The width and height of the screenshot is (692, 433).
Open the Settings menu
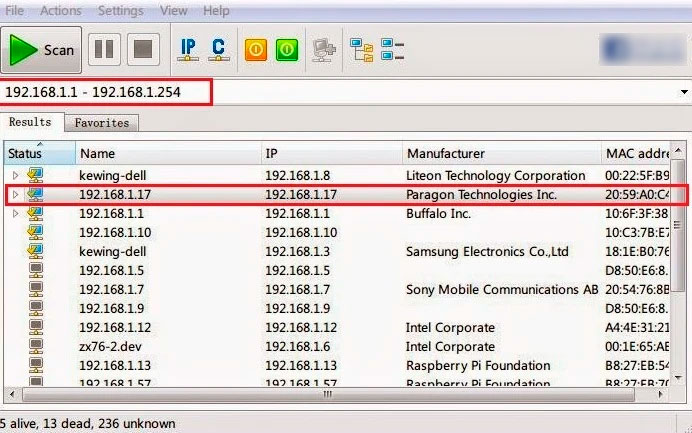(x=120, y=10)
